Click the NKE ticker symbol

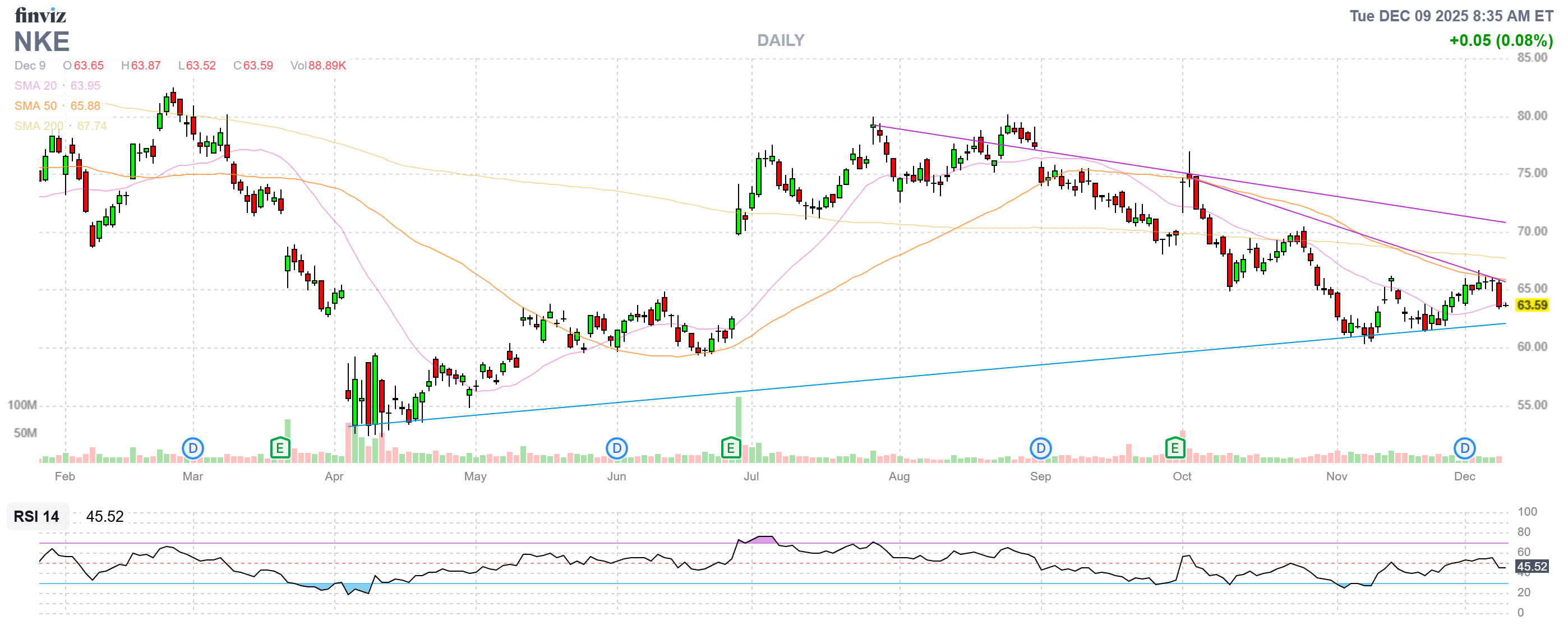pos(41,41)
